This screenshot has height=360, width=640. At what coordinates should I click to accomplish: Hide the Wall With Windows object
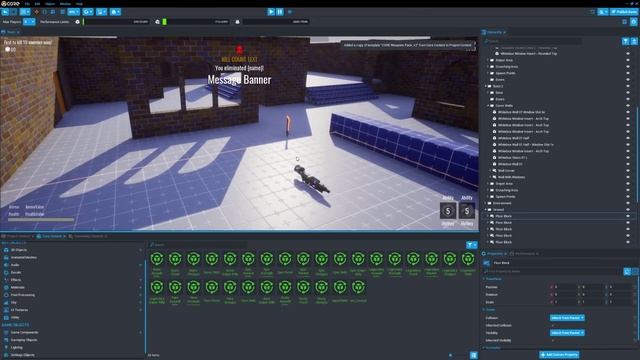pyautogui.click(x=628, y=177)
